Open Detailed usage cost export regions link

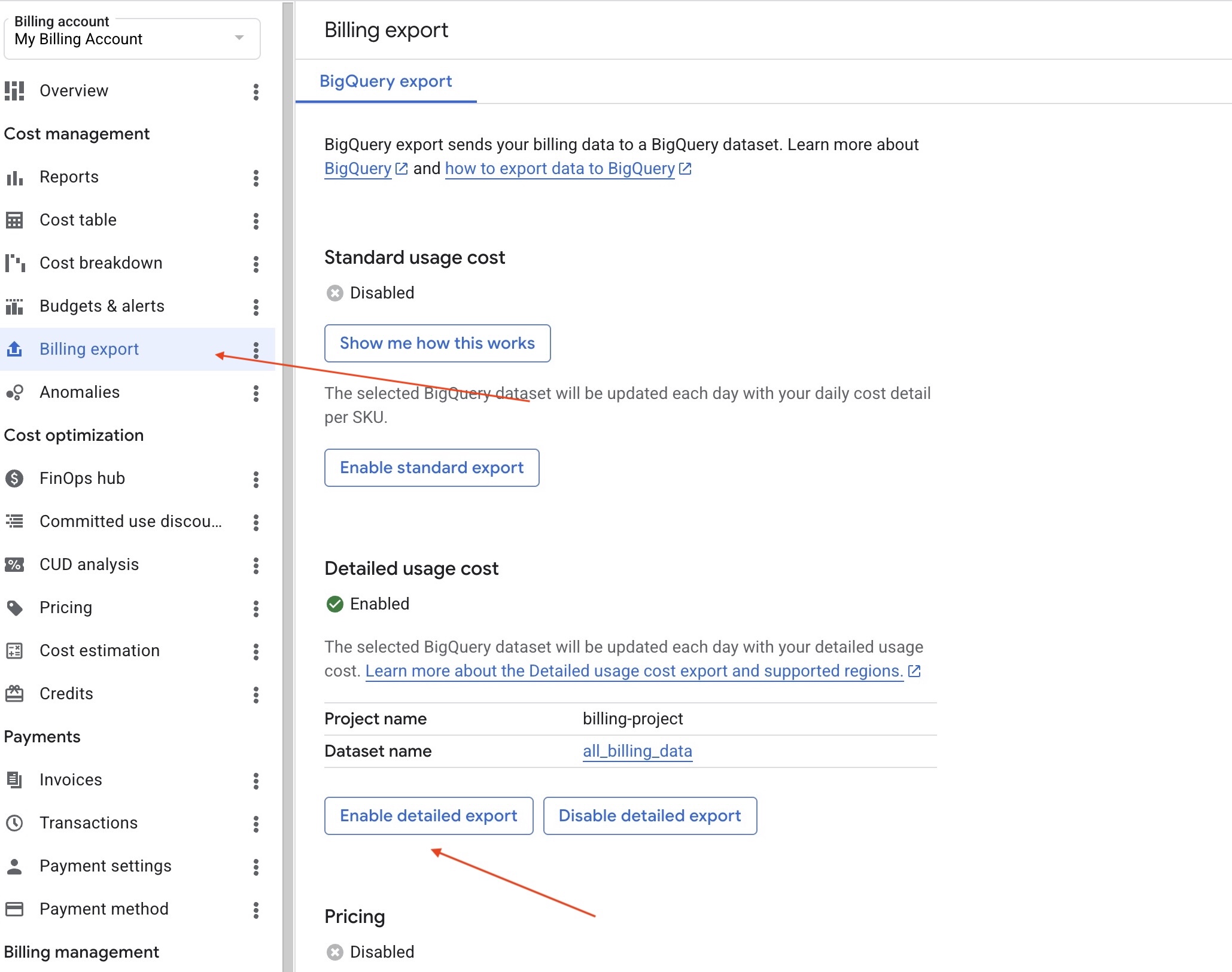643,671
